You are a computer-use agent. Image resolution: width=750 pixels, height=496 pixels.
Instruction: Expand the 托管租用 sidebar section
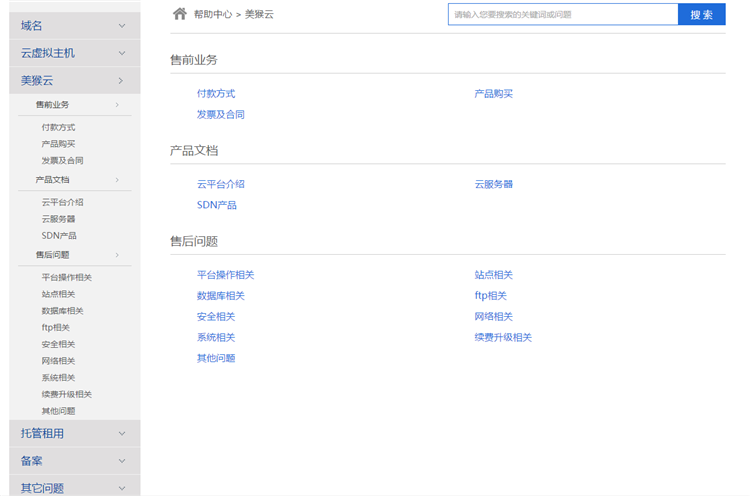[75, 433]
